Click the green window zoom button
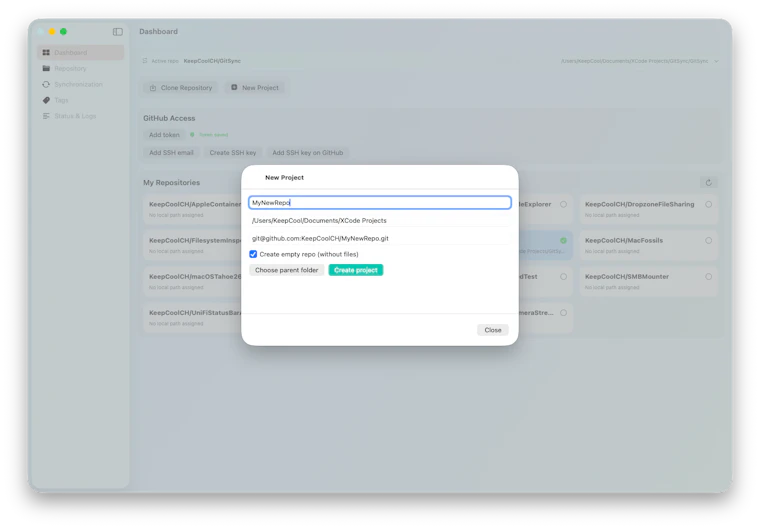760x529 pixels. 63,32
